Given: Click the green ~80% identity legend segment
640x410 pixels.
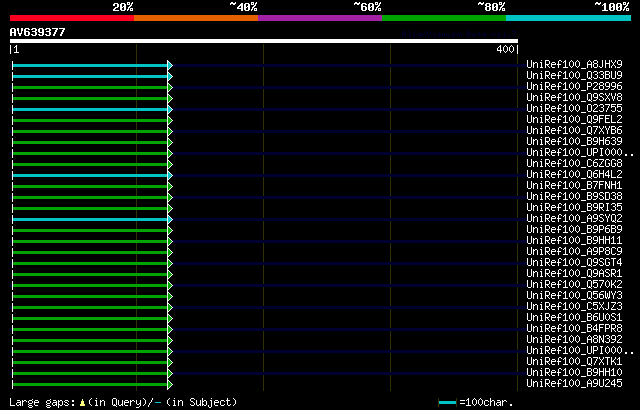Looking at the screenshot, I should 444,18.
